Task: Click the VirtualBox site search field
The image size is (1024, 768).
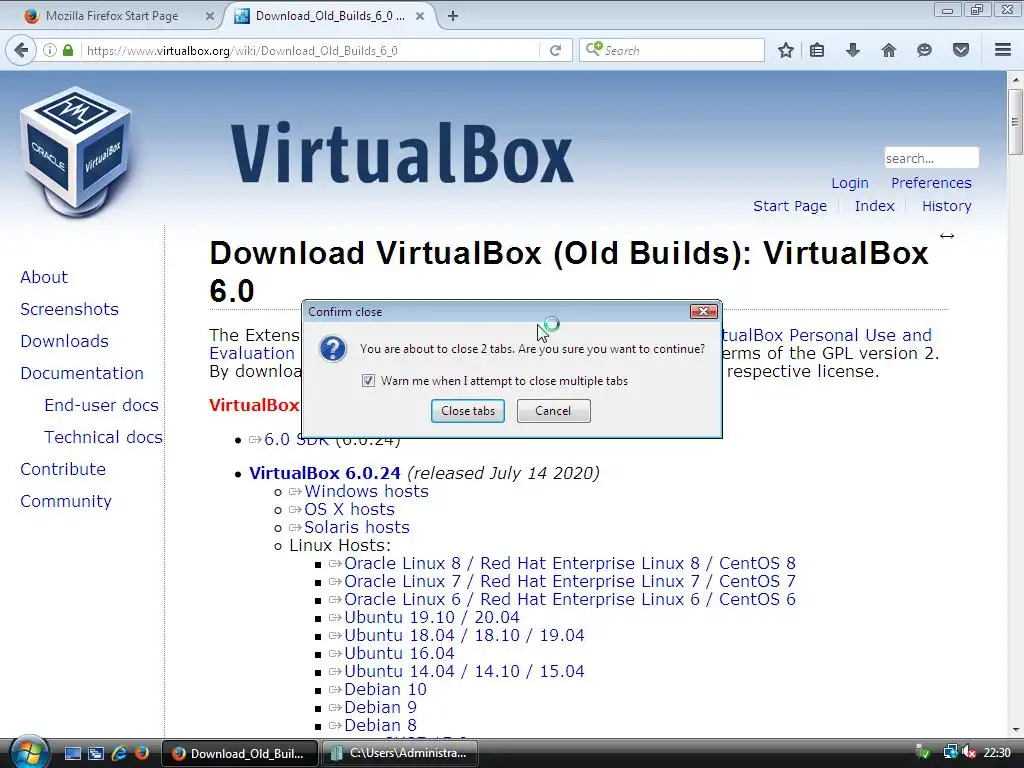Action: click(x=931, y=158)
